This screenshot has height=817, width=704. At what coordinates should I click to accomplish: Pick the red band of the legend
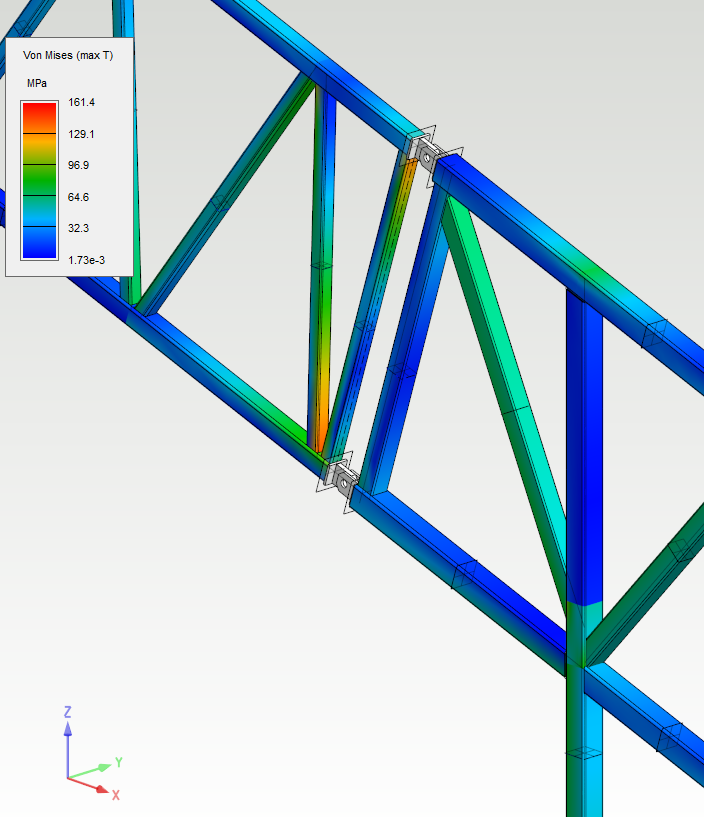click(40, 117)
